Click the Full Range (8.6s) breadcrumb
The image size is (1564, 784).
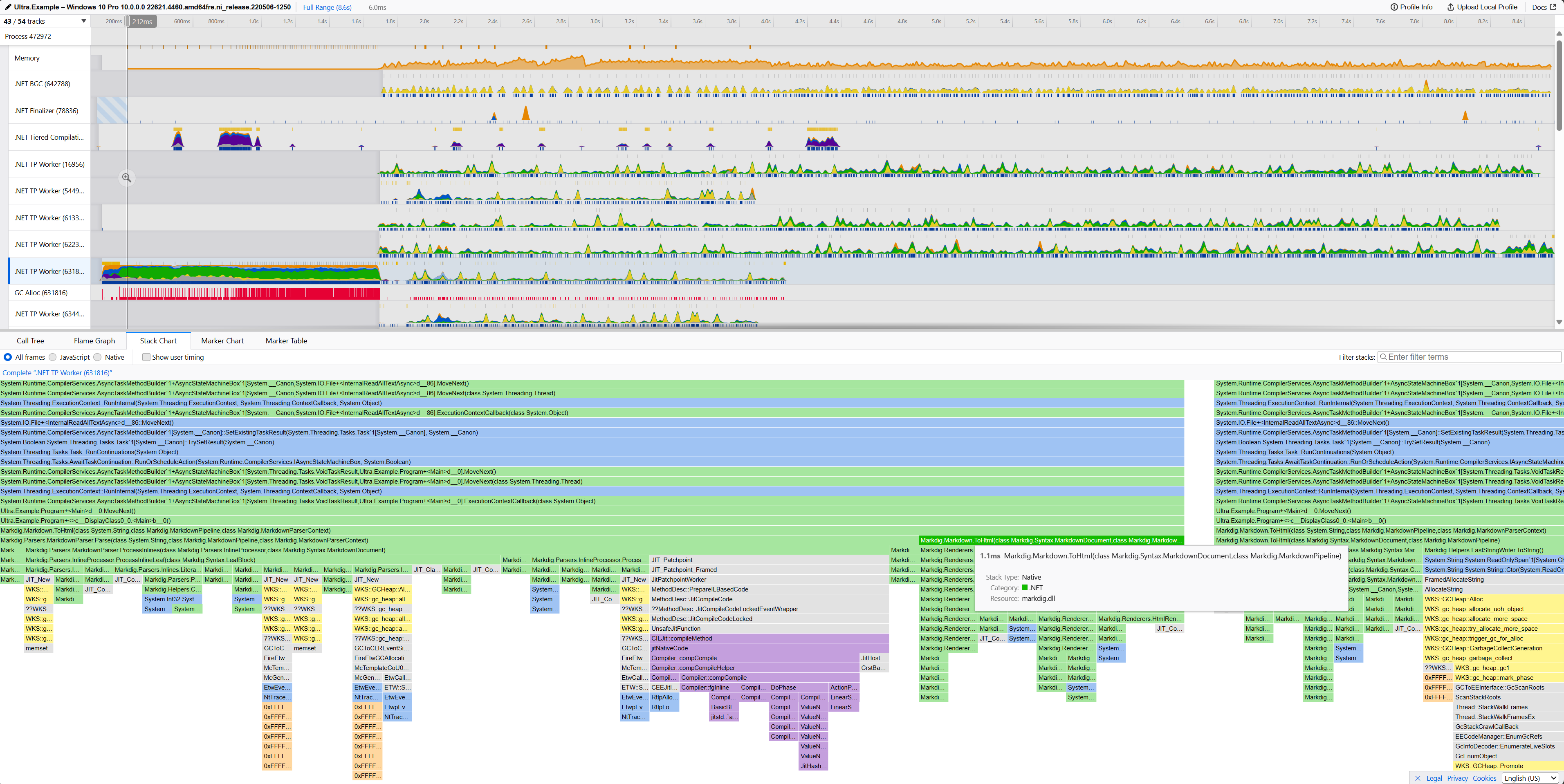(327, 7)
